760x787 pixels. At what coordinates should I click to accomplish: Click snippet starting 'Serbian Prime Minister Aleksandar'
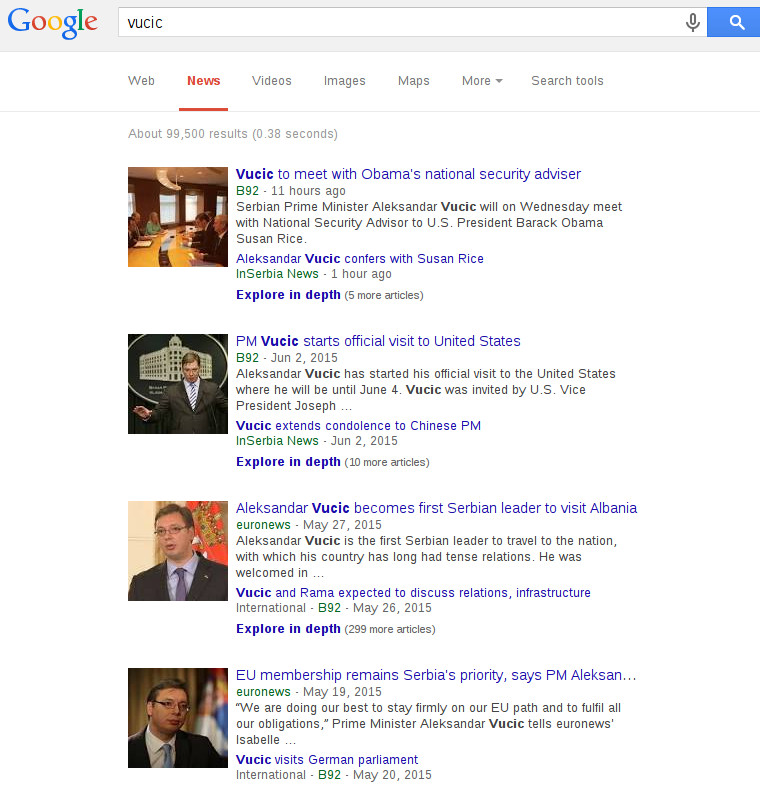coord(429,223)
